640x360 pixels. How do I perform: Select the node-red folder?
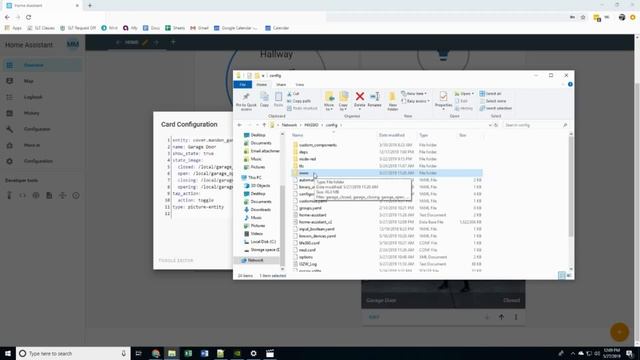point(307,159)
